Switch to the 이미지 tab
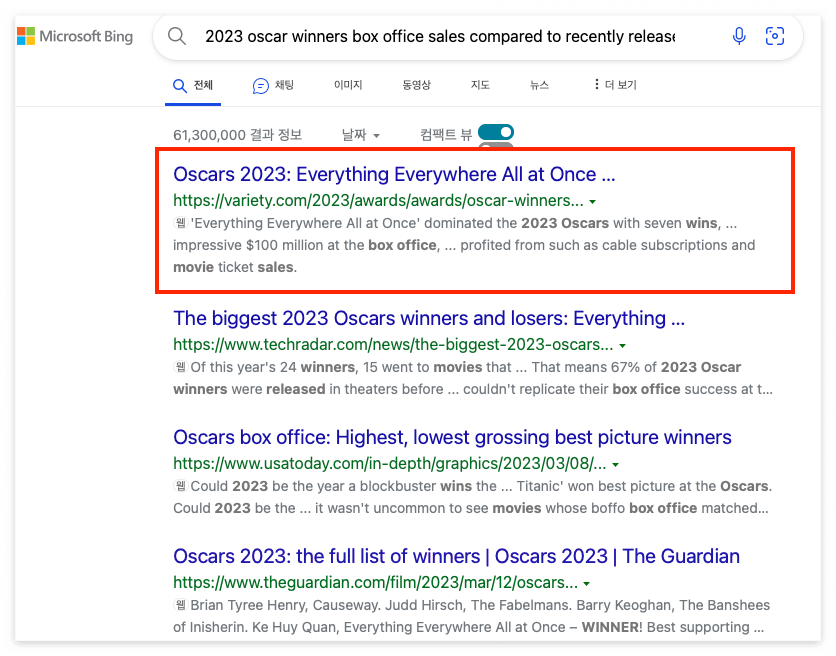This screenshot has height=656, width=836. [x=348, y=85]
